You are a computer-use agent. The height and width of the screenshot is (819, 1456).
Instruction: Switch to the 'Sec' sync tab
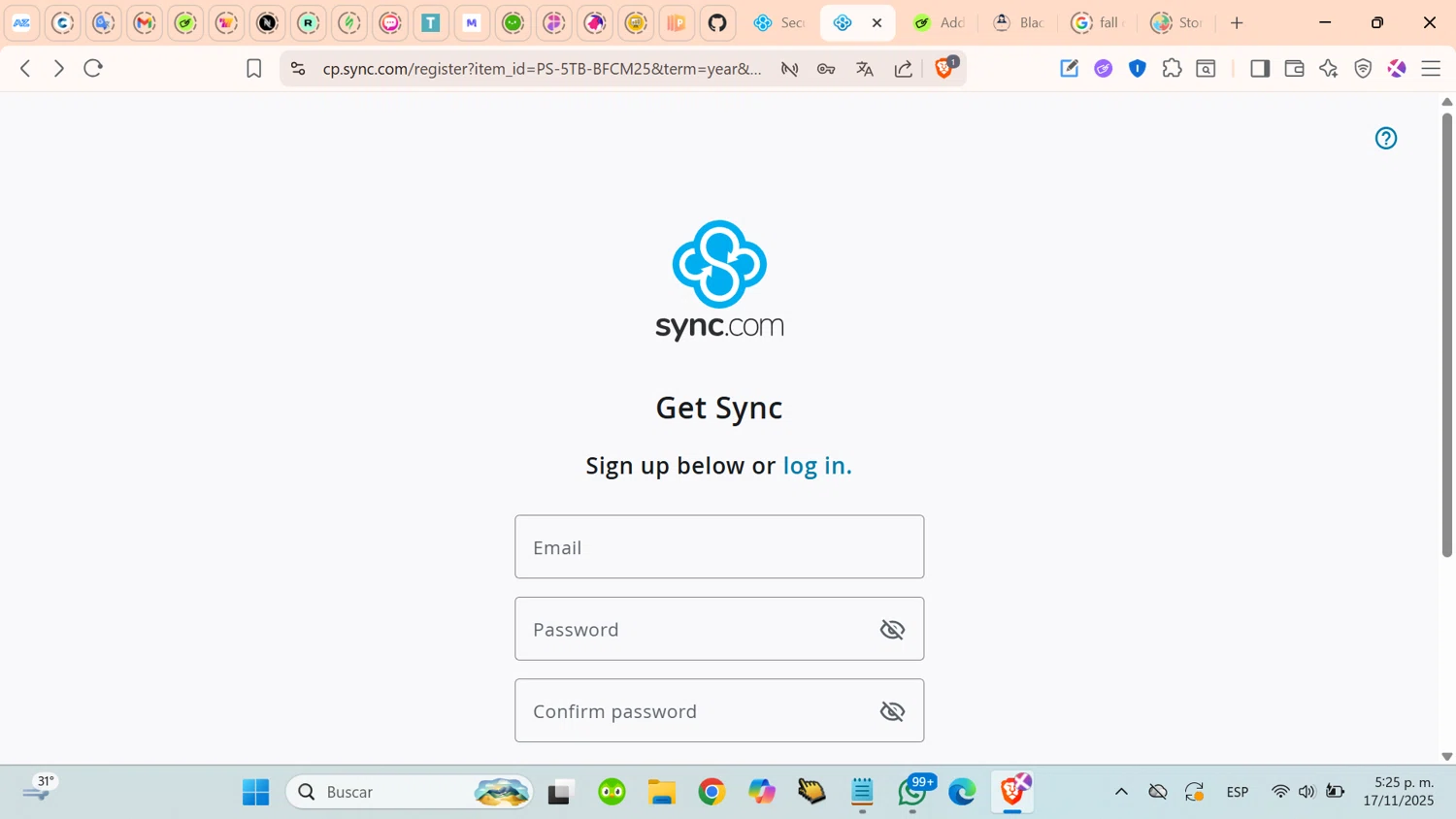tap(779, 22)
